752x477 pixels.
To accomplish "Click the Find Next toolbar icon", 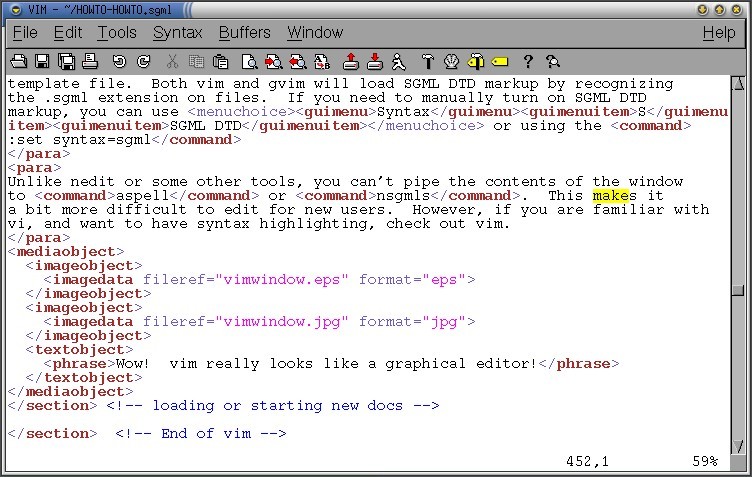I will (273, 61).
